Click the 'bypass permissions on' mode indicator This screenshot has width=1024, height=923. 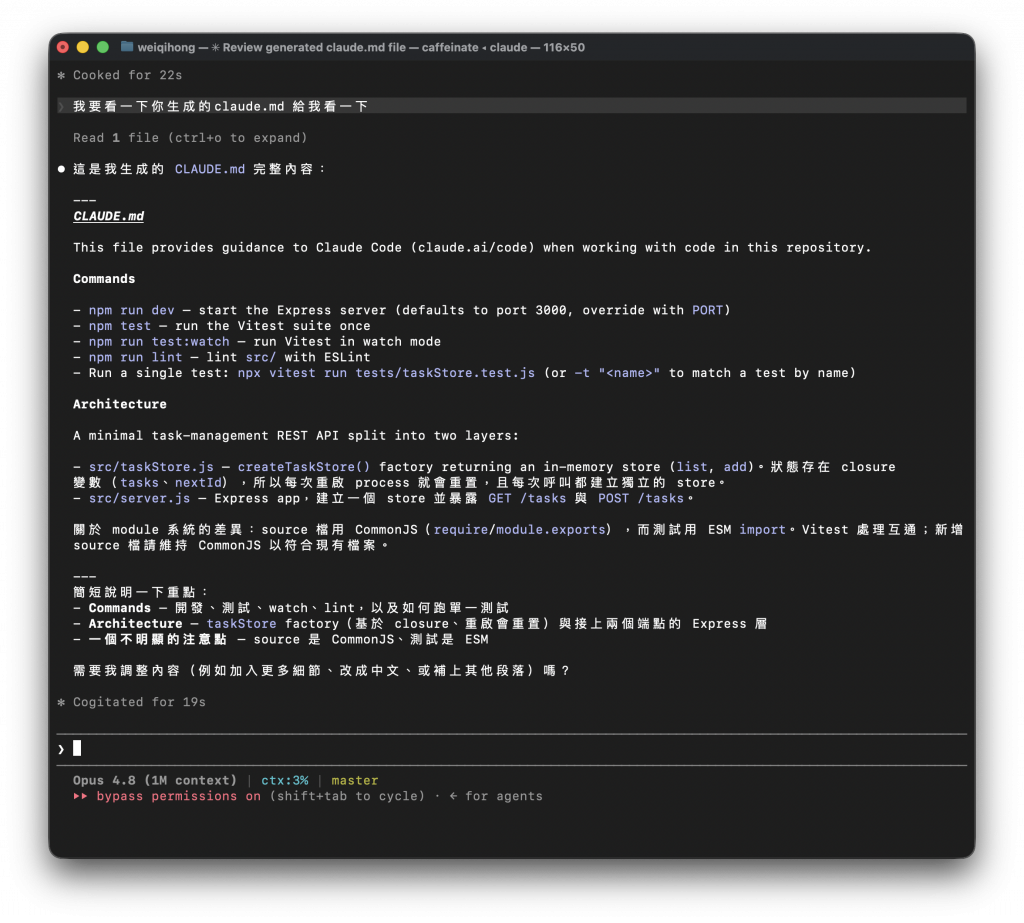178,796
